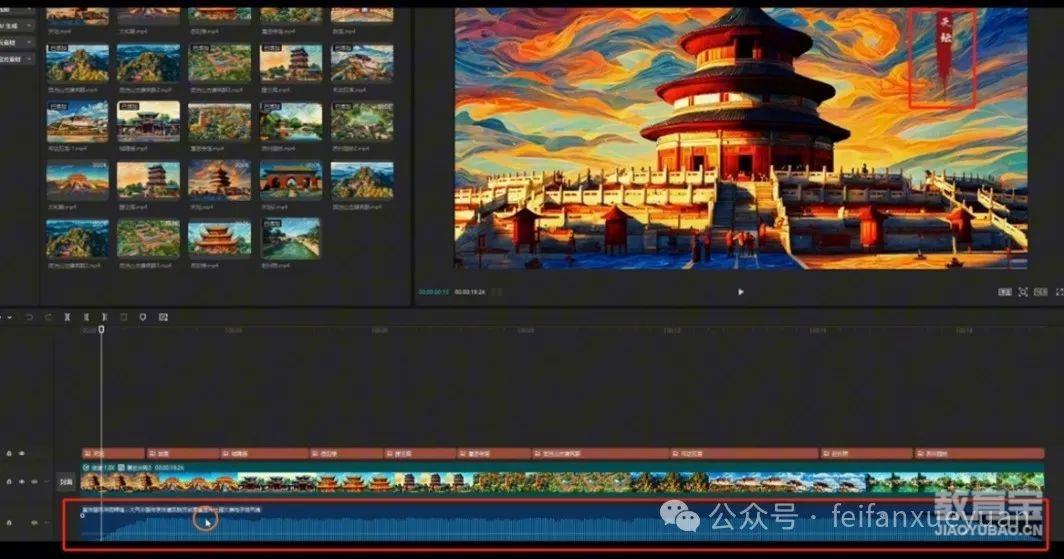Hide the orange text track with eye icon
The image size is (1064, 559).
(x=22, y=453)
